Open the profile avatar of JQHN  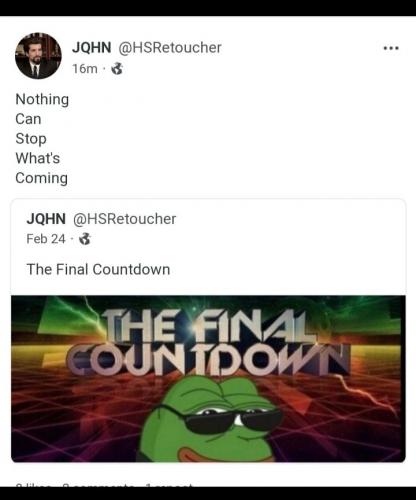(38, 56)
